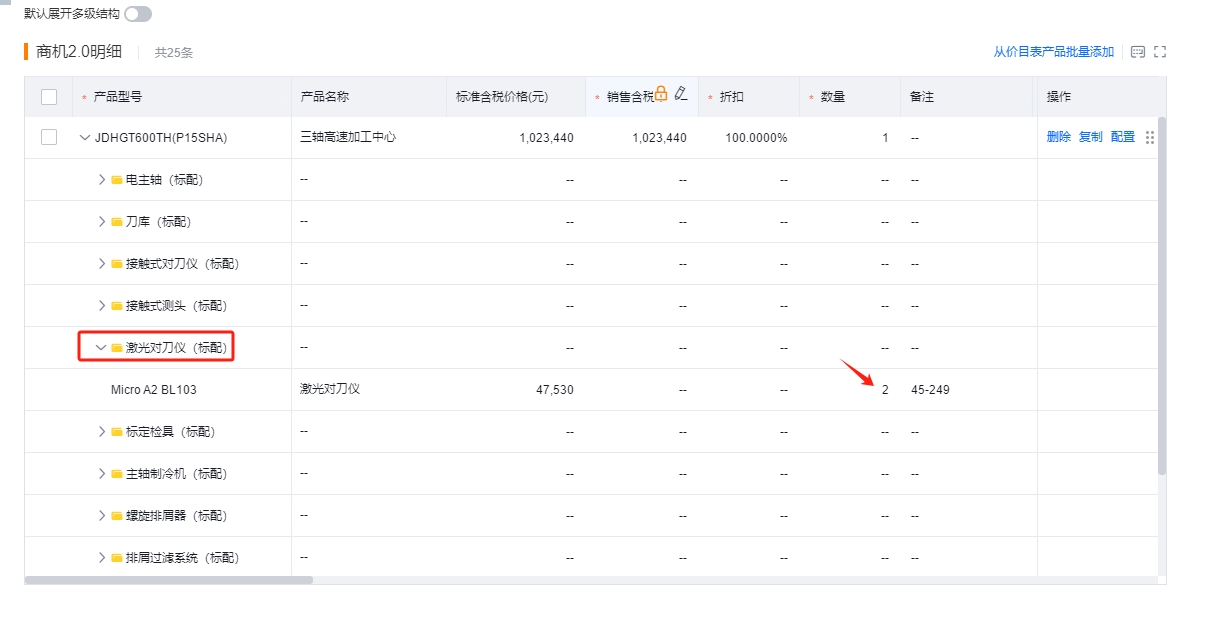This screenshot has height=619, width=1217.
Task: Click standard price 1,023,440 under 标准含税价格
Action: (547, 138)
